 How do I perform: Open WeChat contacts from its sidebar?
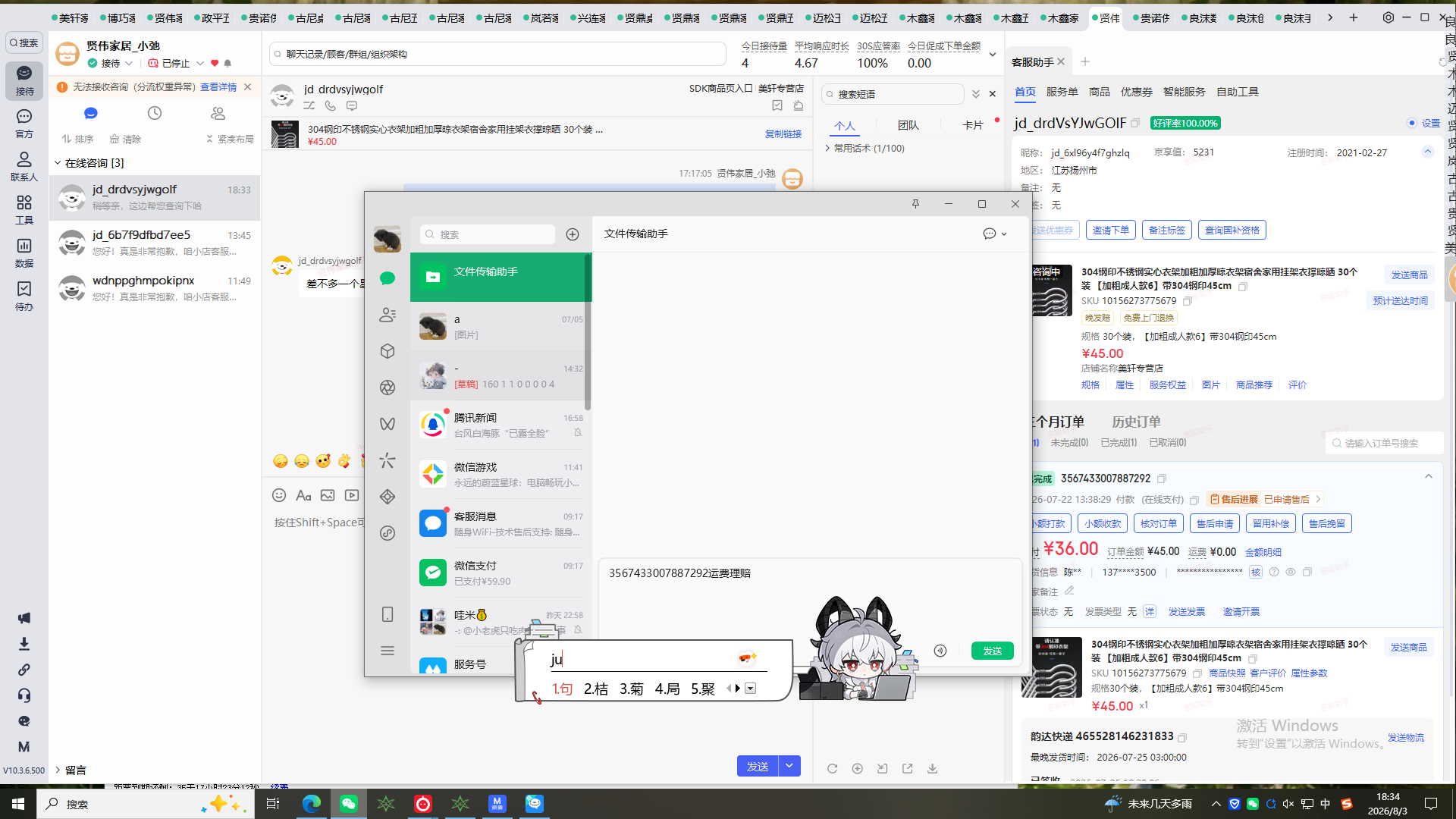tap(388, 315)
